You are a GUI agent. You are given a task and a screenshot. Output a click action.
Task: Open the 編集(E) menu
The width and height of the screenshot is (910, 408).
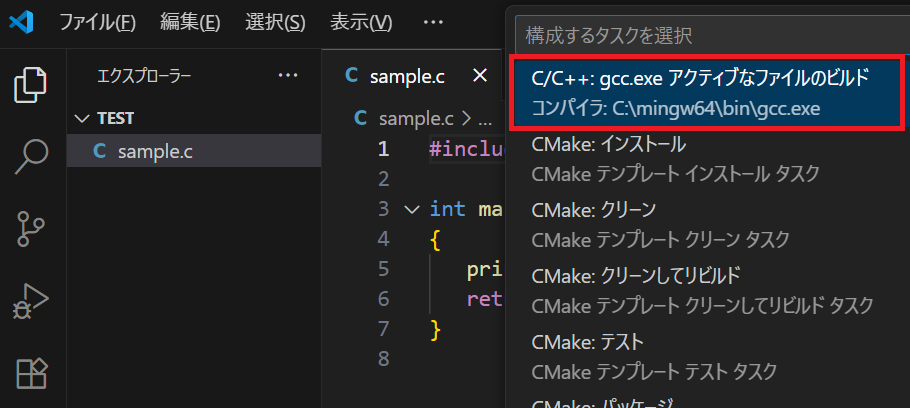click(190, 23)
